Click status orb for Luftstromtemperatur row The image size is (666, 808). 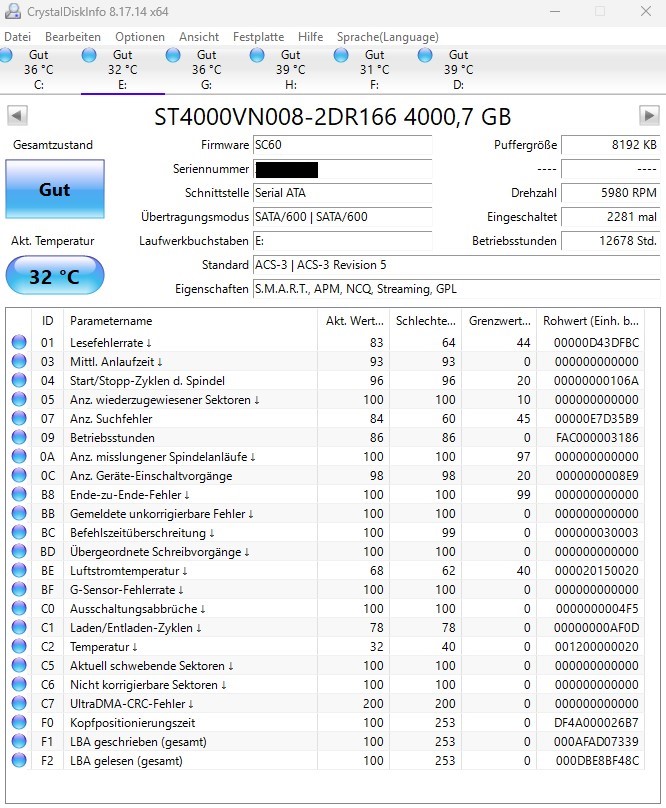pos(19,570)
